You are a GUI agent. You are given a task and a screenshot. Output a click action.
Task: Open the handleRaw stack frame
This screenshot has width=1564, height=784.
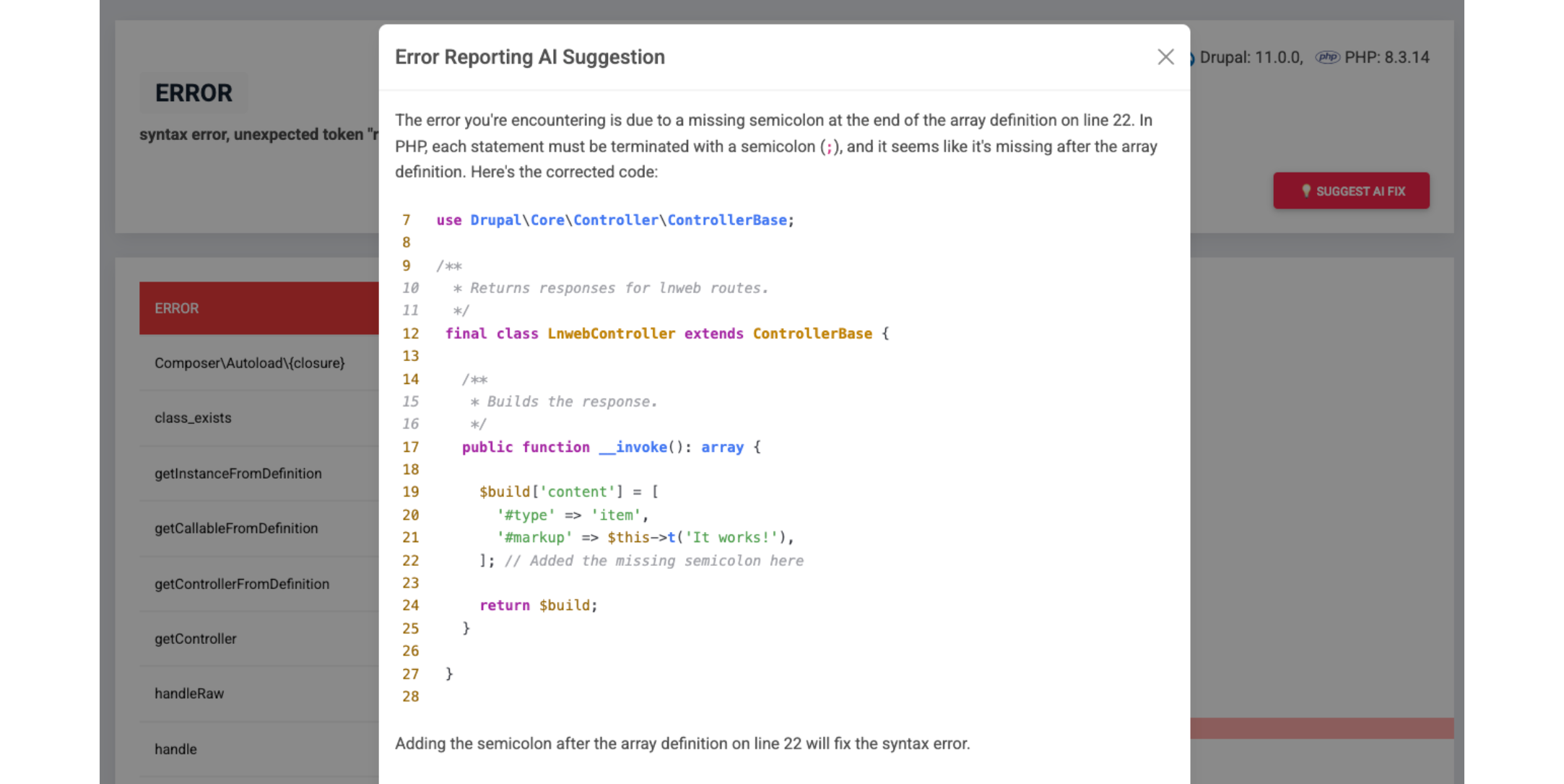point(189,694)
